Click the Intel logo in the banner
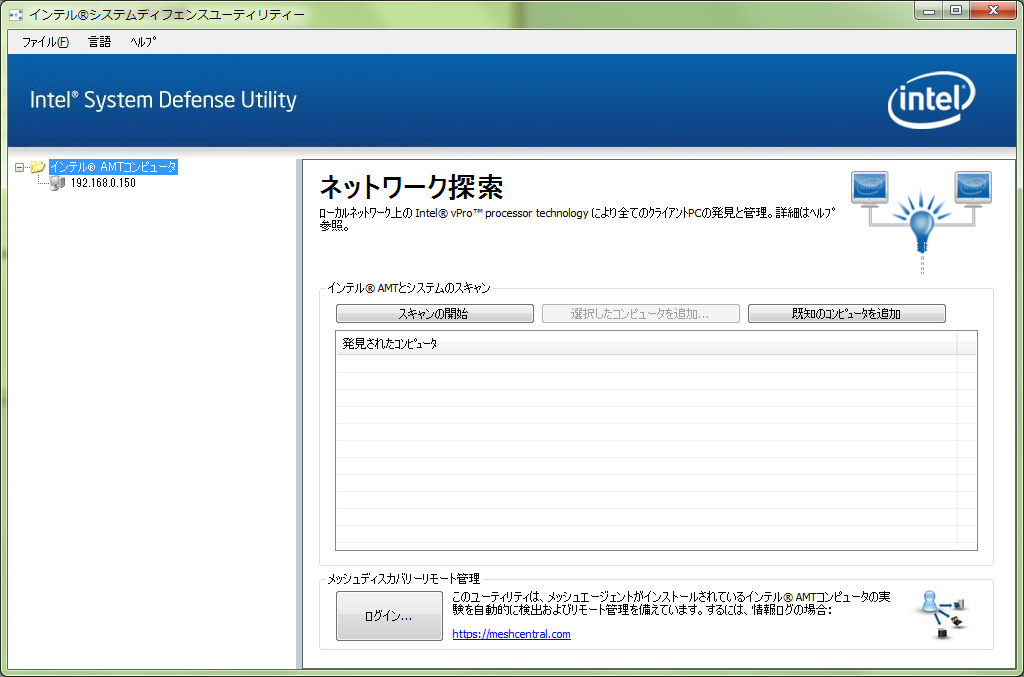This screenshot has height=677, width=1024. coord(931,100)
